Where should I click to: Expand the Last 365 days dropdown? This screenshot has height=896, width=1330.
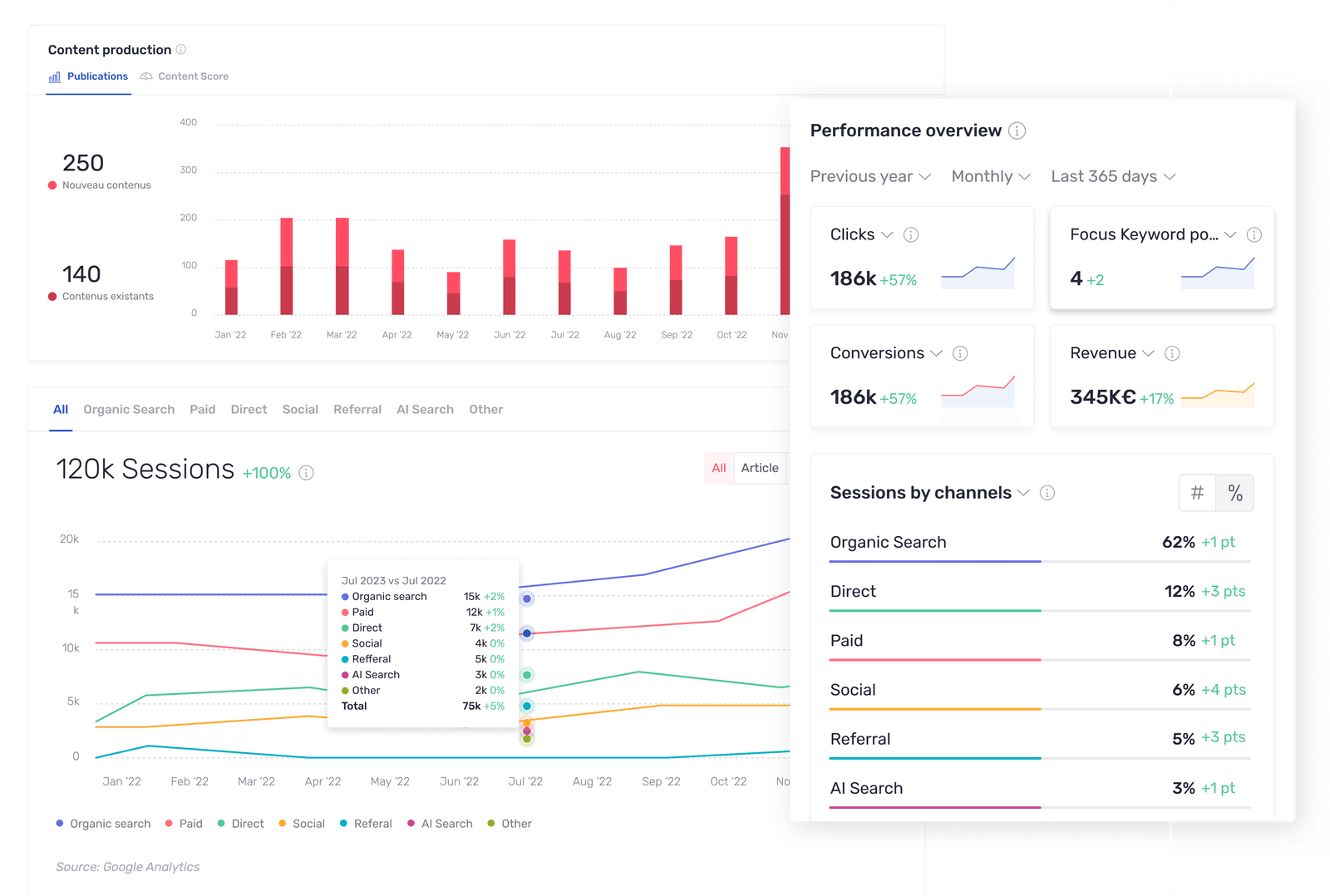(1113, 176)
